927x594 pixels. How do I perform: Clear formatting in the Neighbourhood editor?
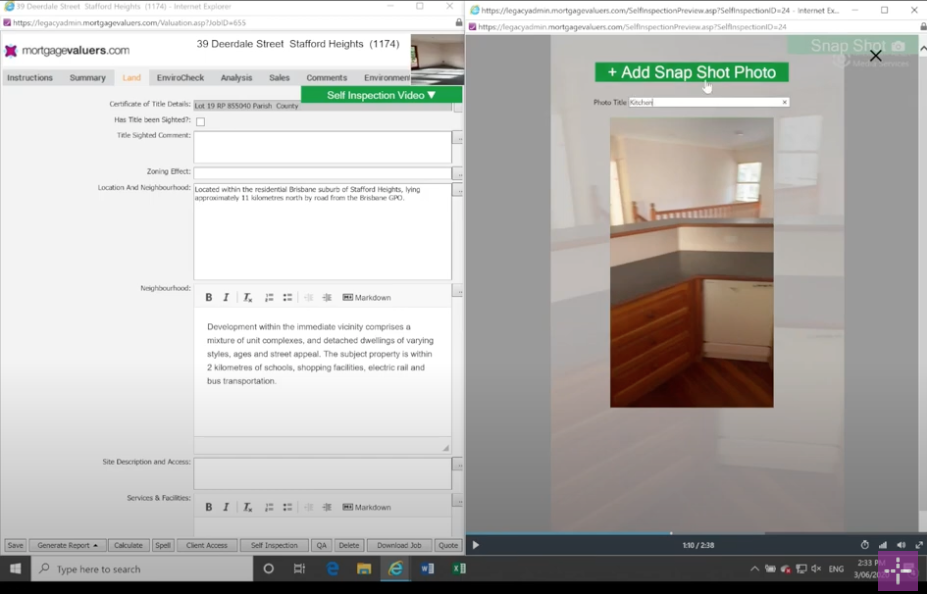[248, 297]
